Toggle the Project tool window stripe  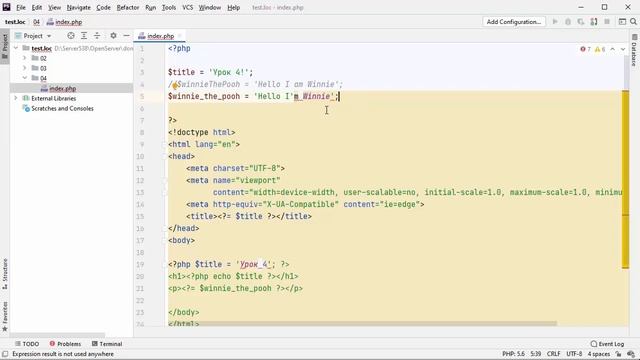click(4, 46)
